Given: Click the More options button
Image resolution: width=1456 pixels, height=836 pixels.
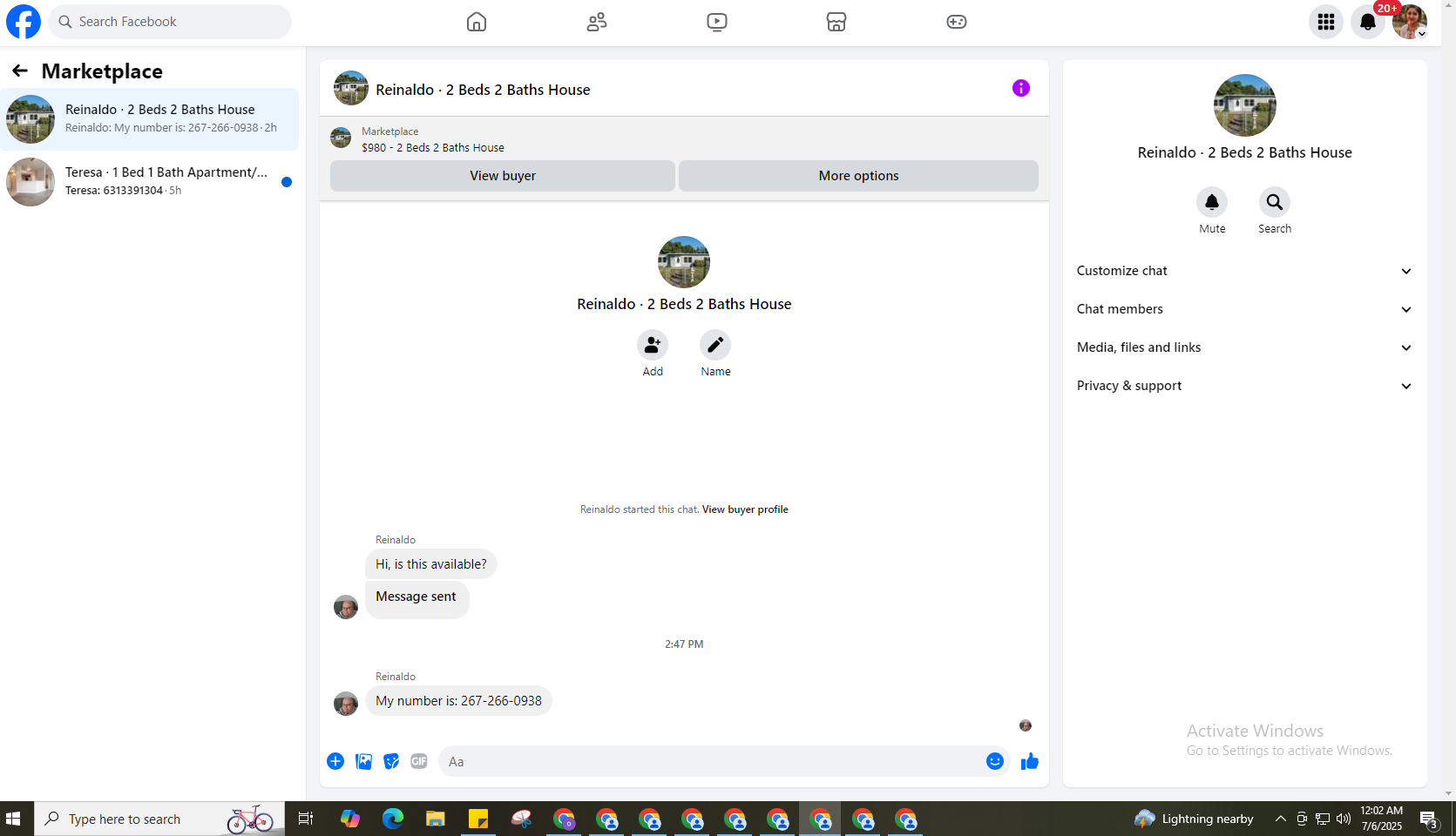Looking at the screenshot, I should 858,176.
